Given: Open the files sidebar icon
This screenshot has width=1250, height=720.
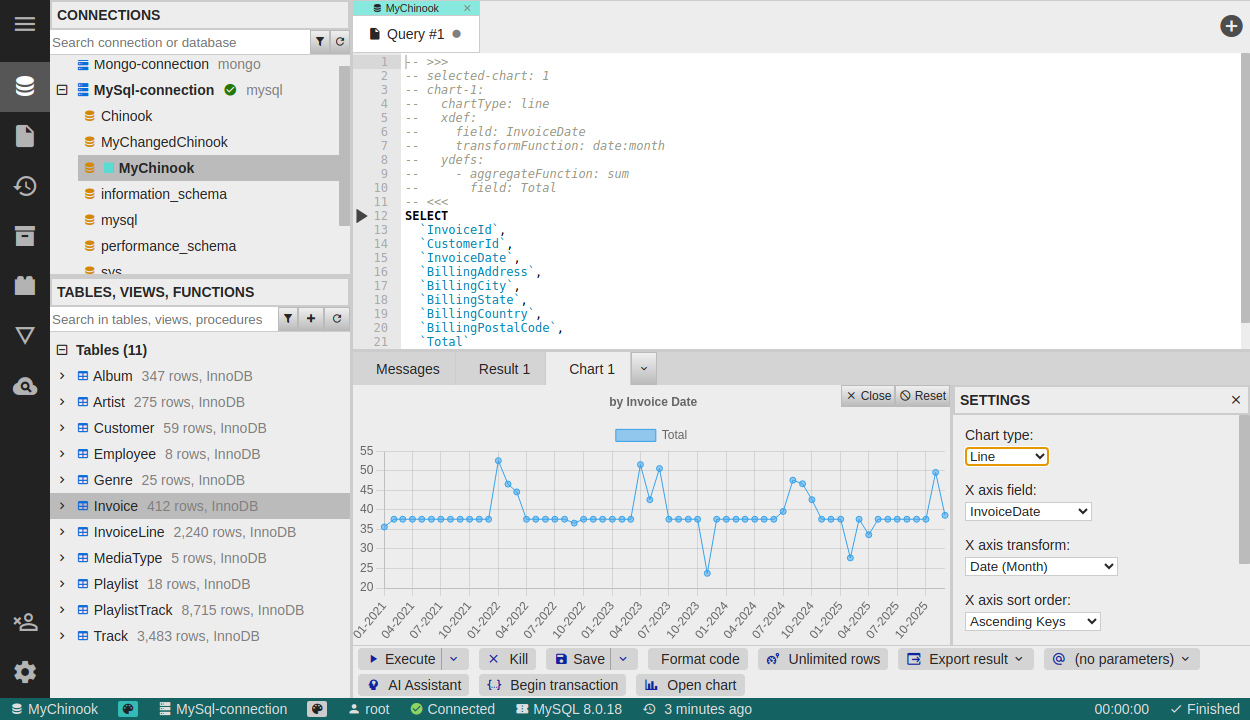Looking at the screenshot, I should click(x=25, y=136).
